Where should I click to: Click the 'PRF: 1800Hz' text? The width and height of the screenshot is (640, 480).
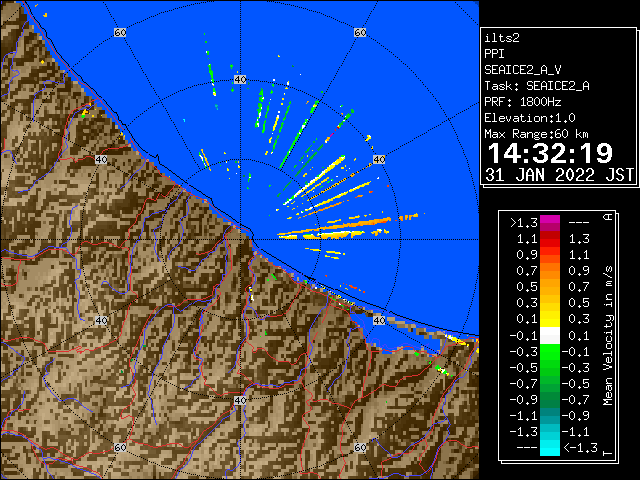(x=522, y=102)
